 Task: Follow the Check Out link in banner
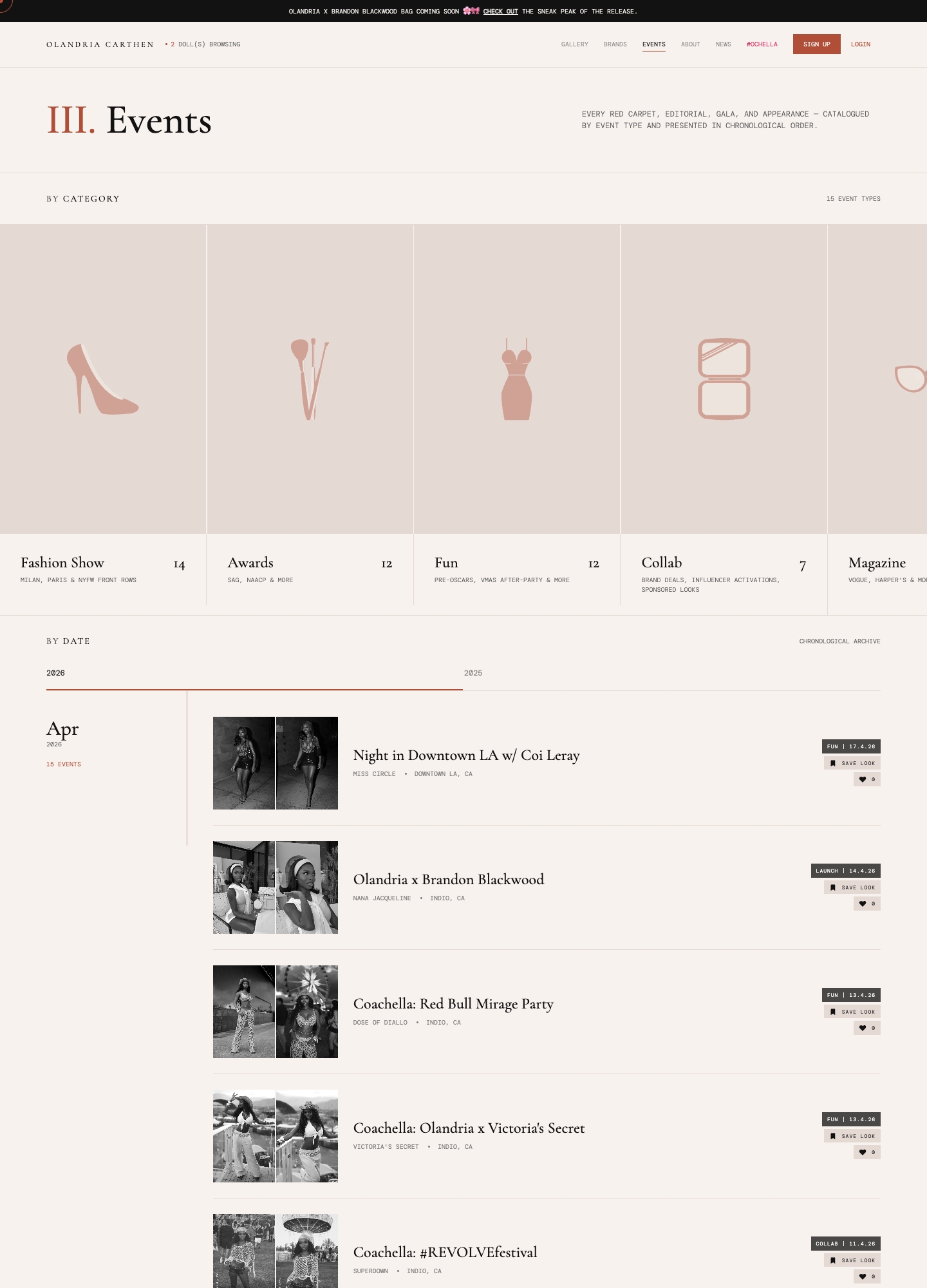[x=500, y=12]
